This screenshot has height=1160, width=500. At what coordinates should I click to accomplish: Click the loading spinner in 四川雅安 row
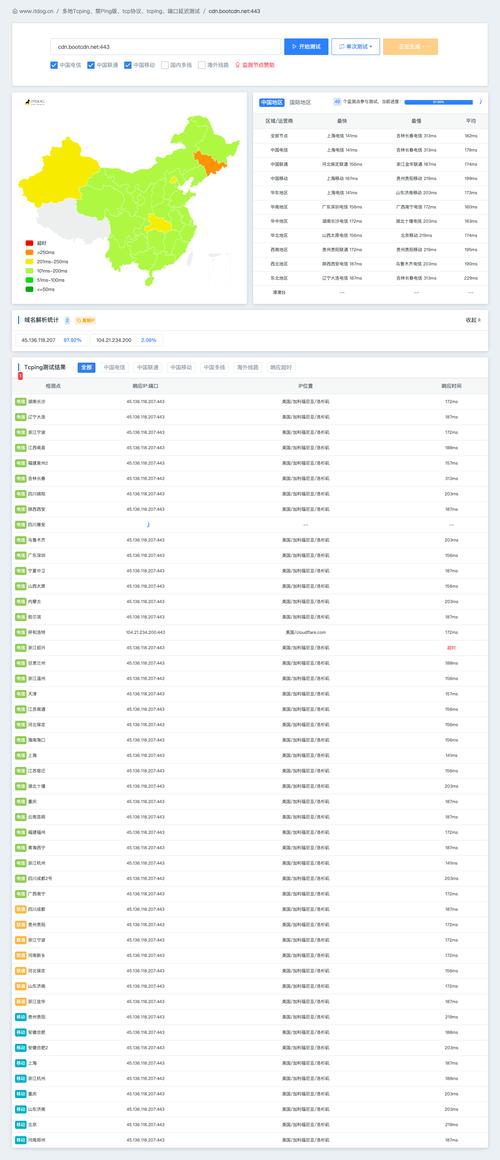click(147, 524)
